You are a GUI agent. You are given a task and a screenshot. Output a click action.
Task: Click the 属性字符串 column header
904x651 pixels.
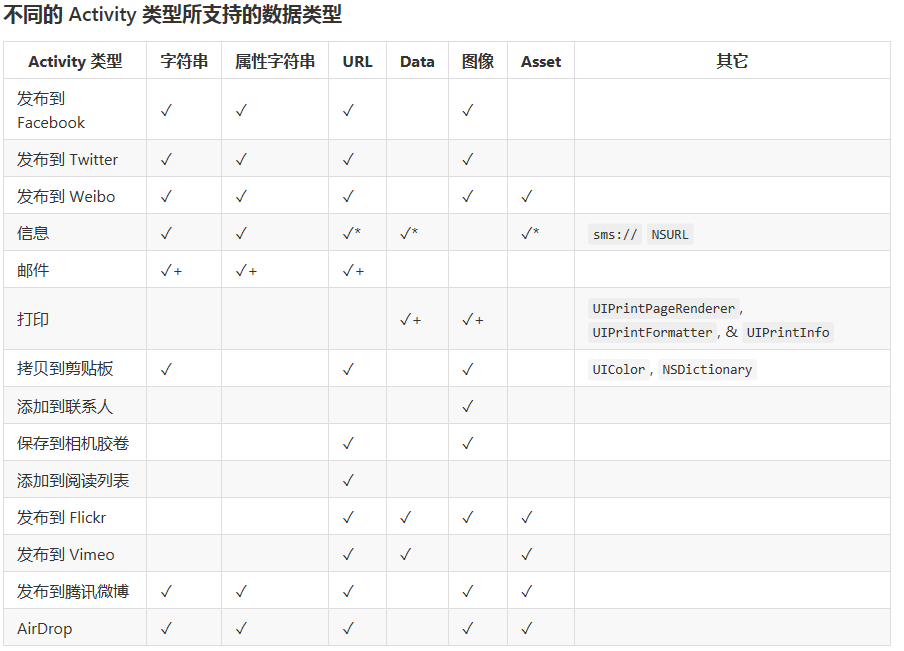click(x=275, y=61)
